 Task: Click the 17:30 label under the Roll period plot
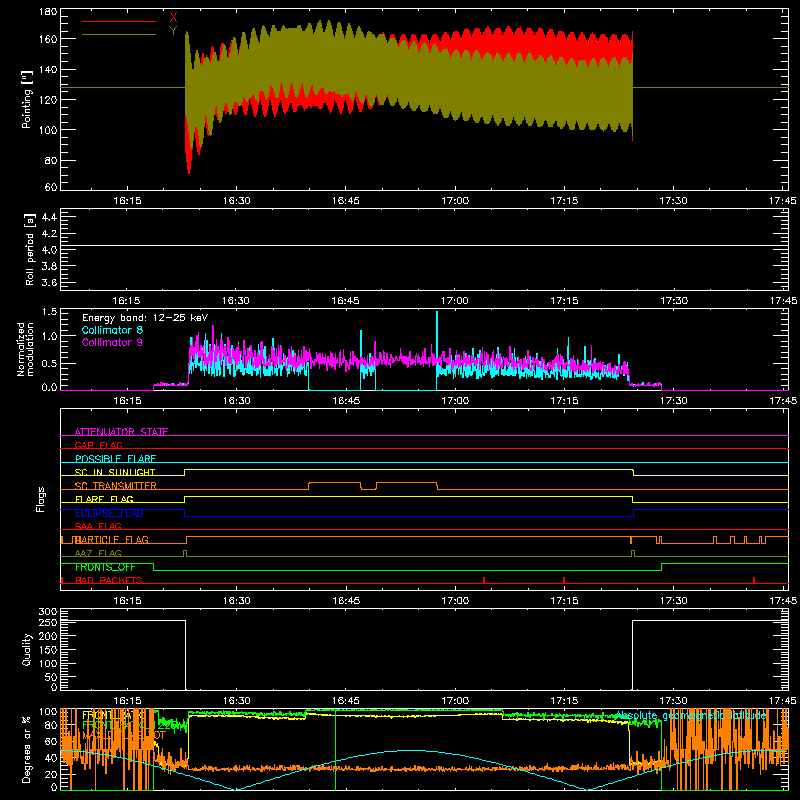click(673, 301)
